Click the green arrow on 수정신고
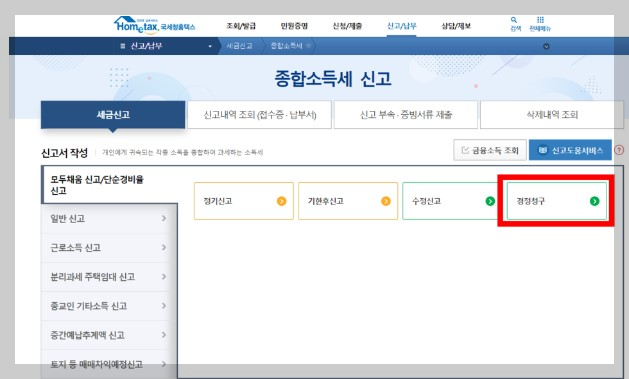The image size is (629, 379). (490, 201)
